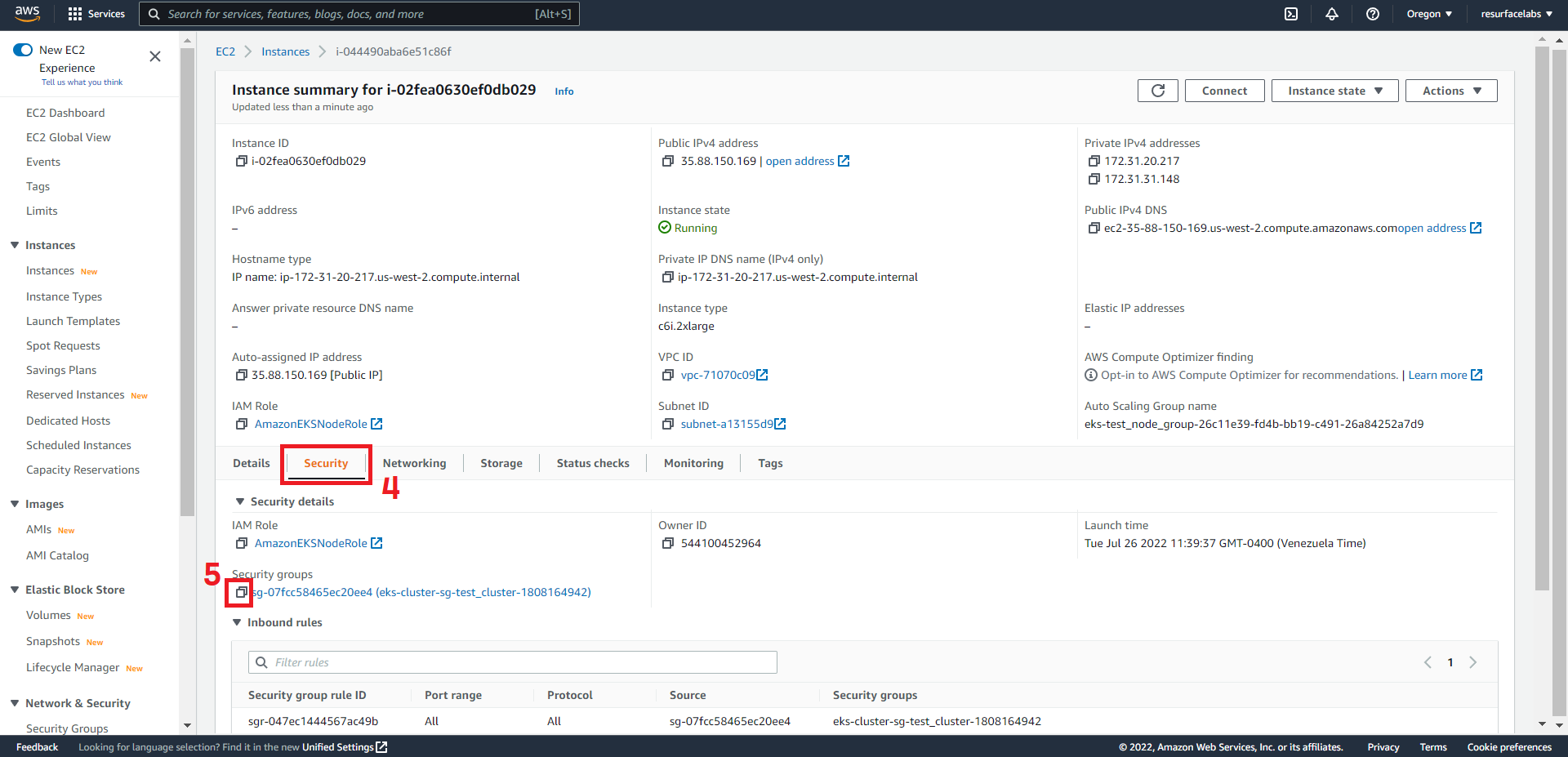Image resolution: width=1568 pixels, height=757 pixels.
Task: Copy IAM role name in instance summary
Action: 241,424
